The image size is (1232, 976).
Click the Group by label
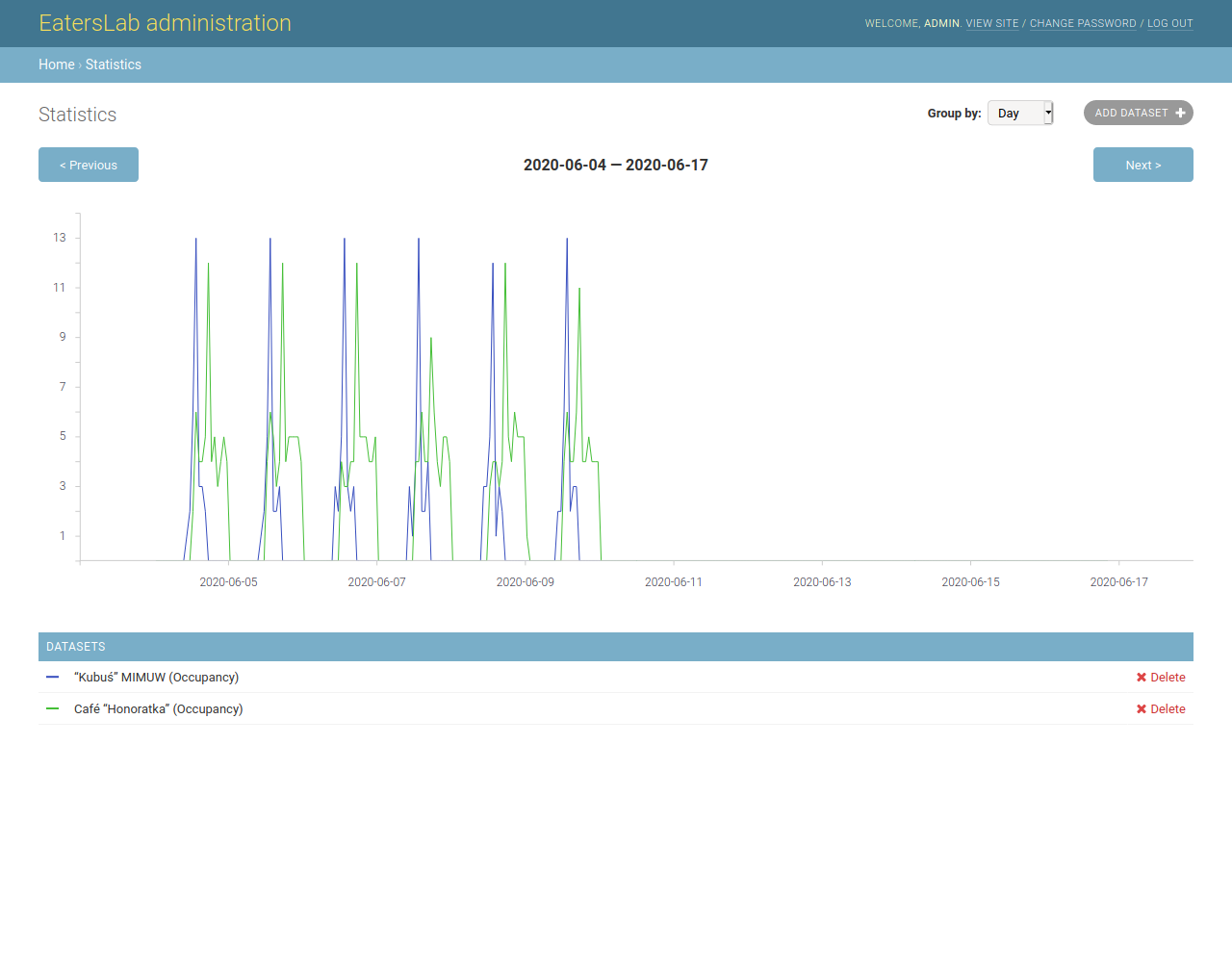(x=955, y=113)
